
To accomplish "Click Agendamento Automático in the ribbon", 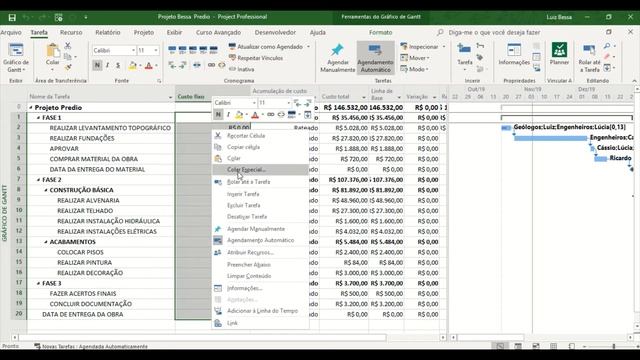I will [x=375, y=58].
